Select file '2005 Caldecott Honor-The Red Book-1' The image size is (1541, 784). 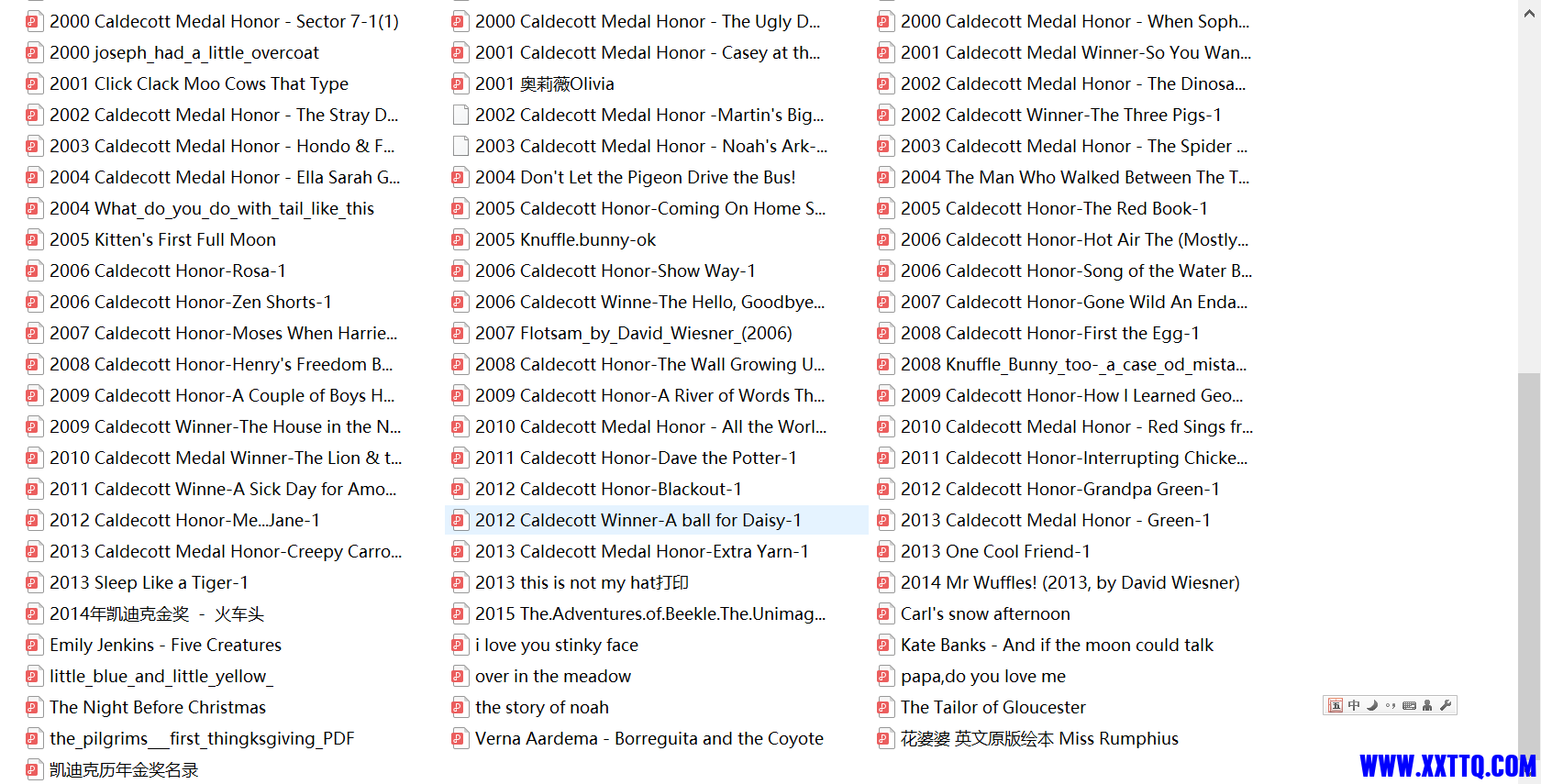1054,208
